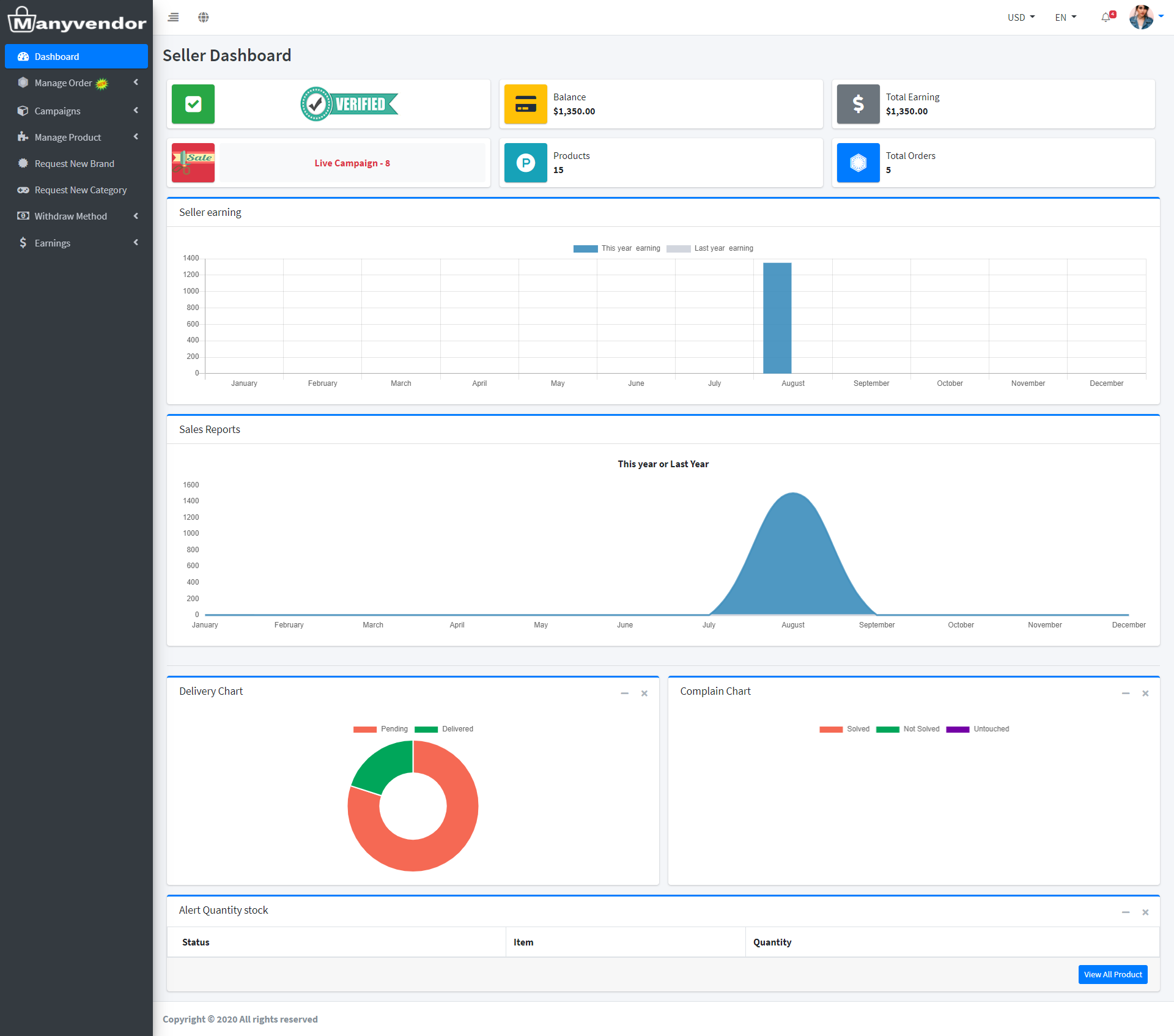Viewport: 1174px width, 1036px height.
Task: Open the notifications bell icon
Action: [x=1106, y=17]
